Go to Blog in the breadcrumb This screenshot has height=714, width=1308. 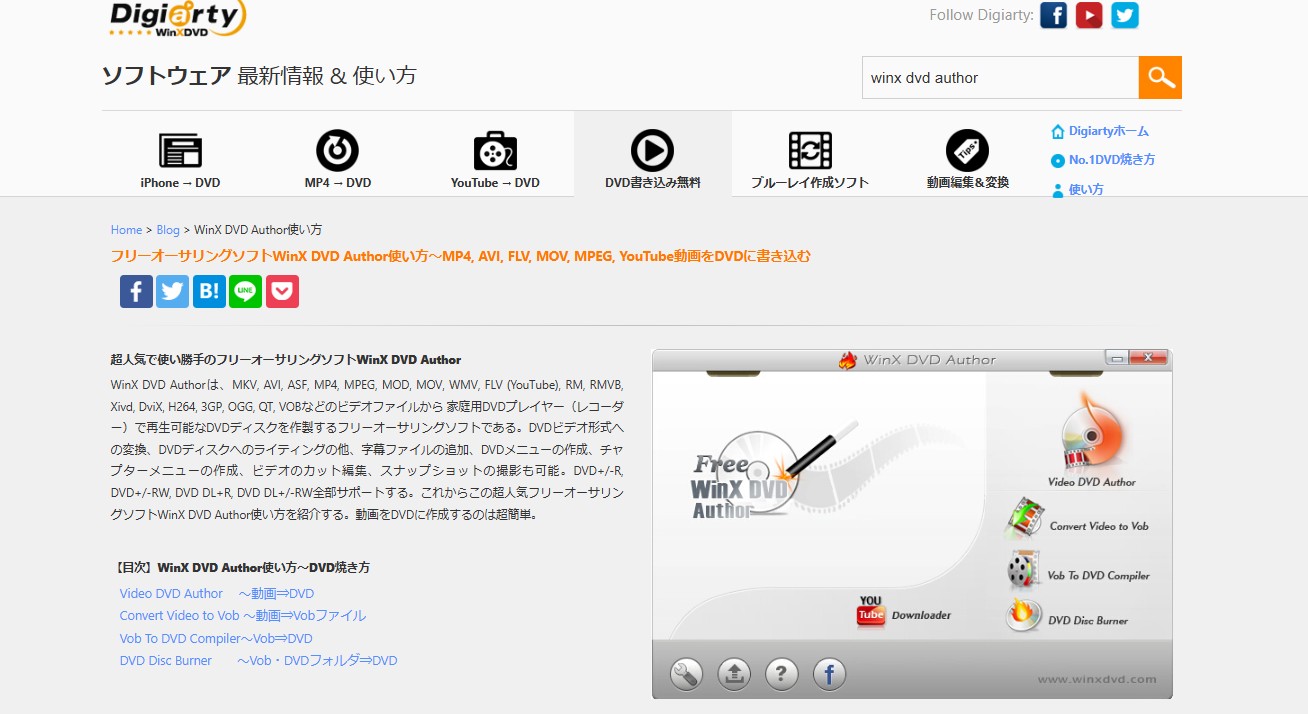click(168, 230)
